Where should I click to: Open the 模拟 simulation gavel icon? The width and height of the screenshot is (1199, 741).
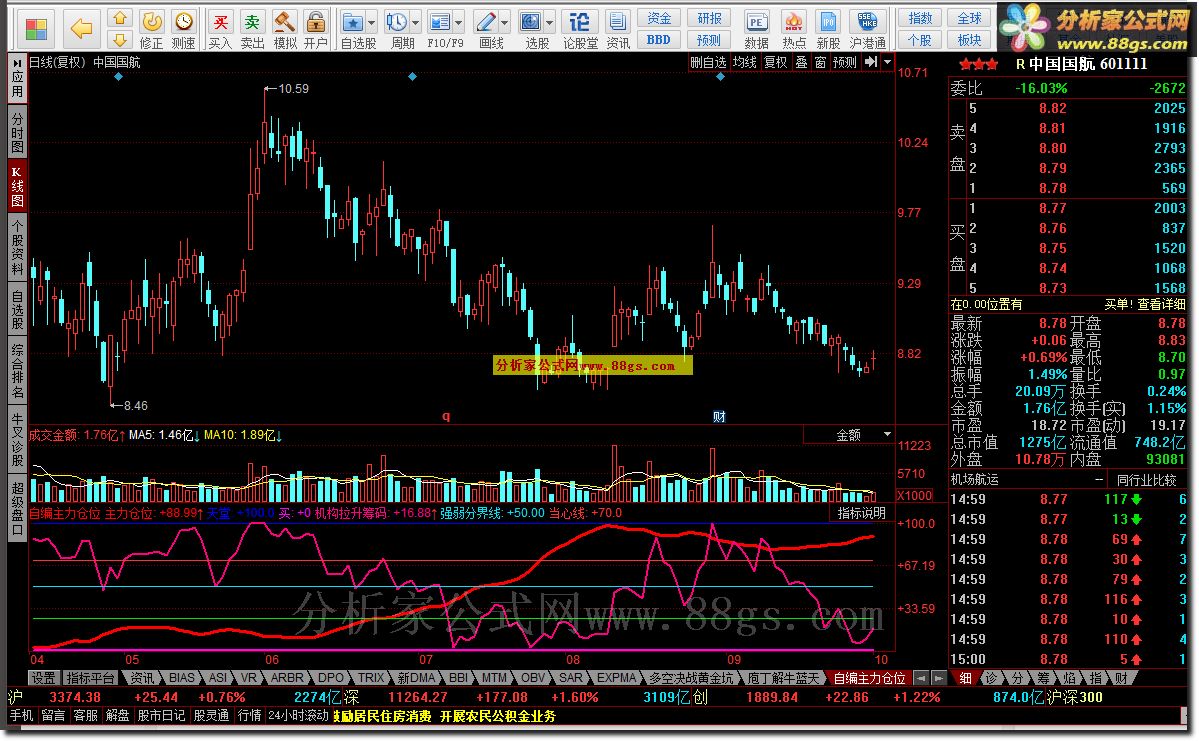(284, 29)
